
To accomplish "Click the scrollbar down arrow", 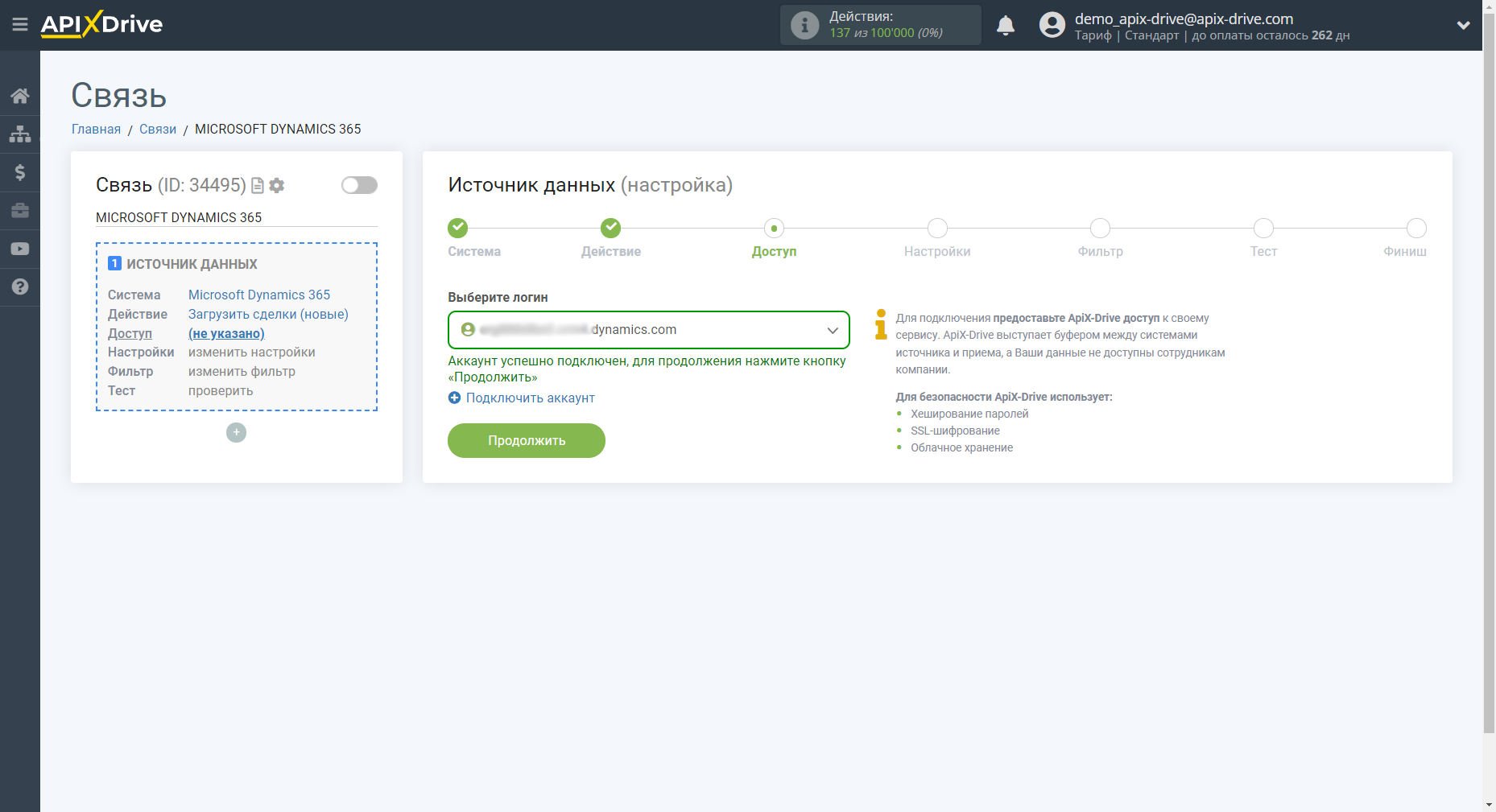I will [1489, 805].
